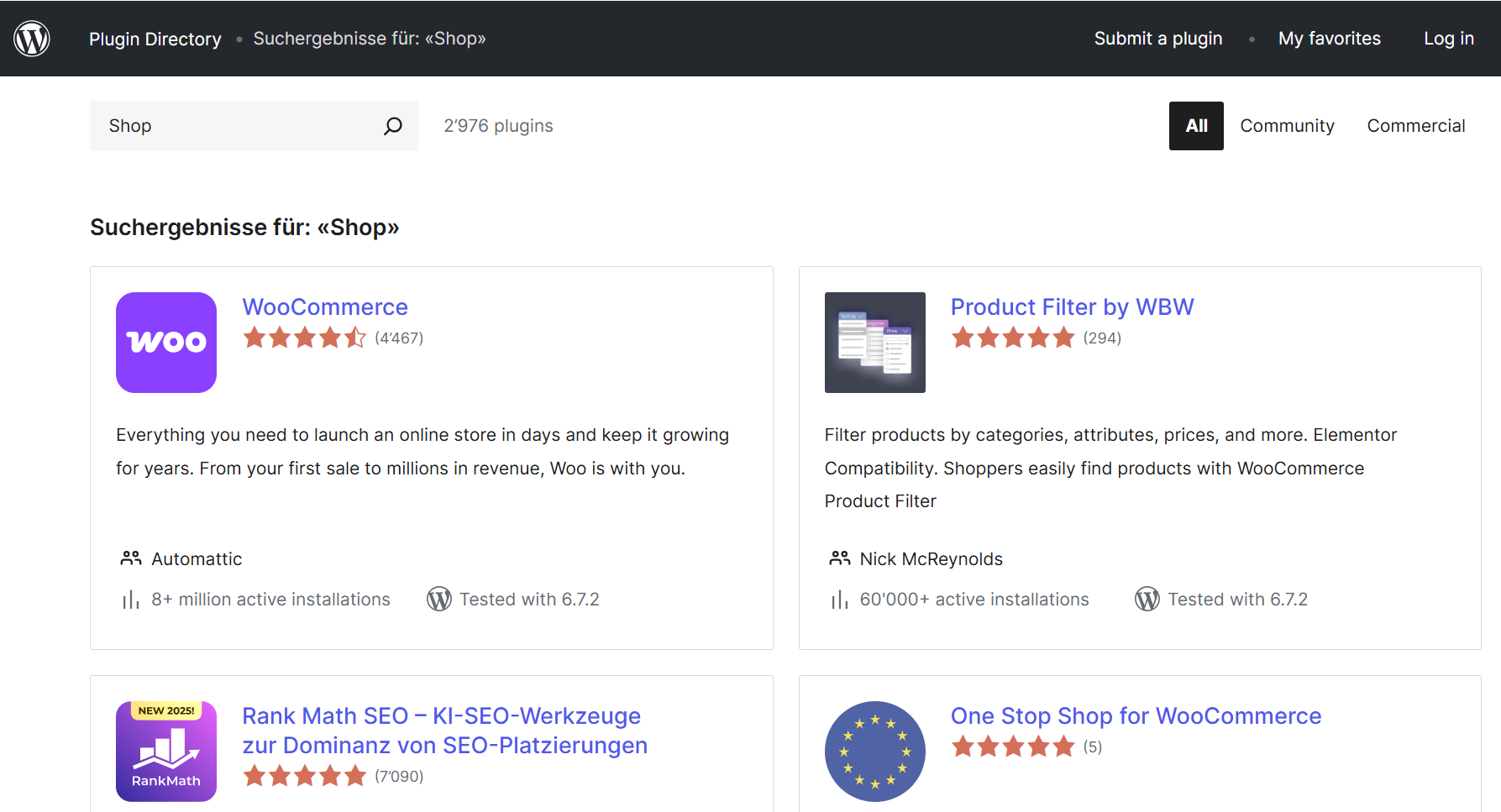
Task: Click the Product Filter by WBW thumbnail
Action: point(874,343)
